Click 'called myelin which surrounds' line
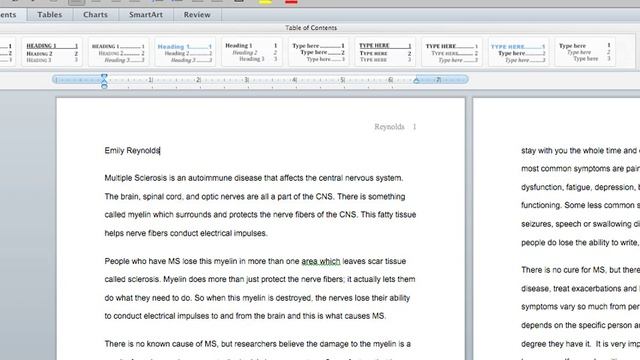Viewport: 640px width, 360px height. (x=260, y=215)
